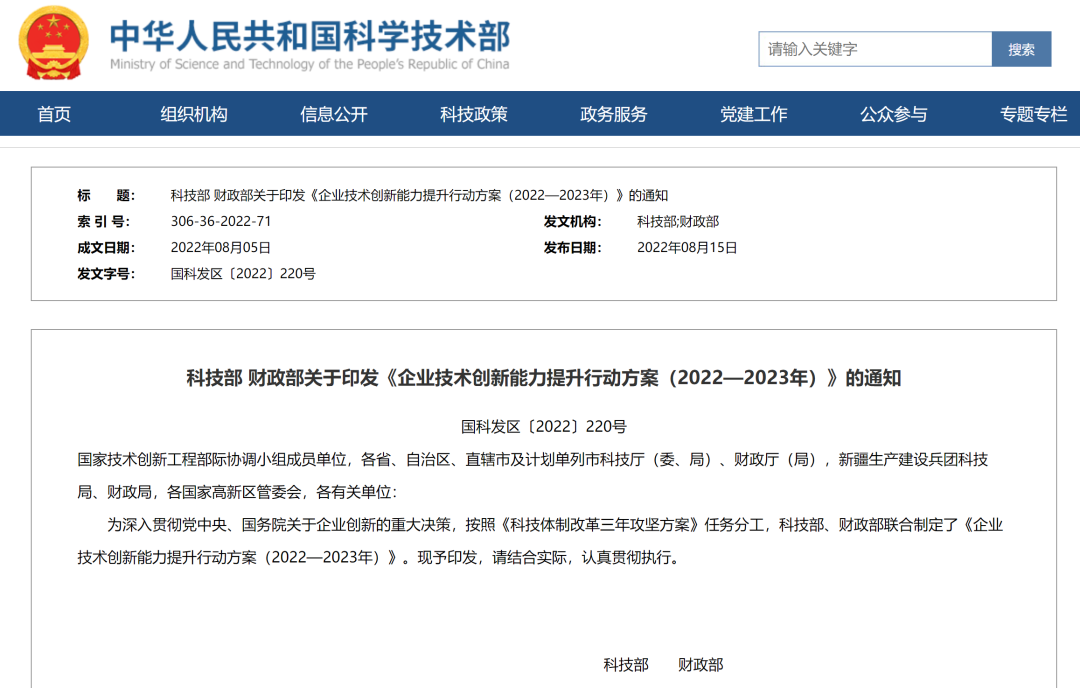
Task: Click the 财政部 signature text at bottom
Action: coord(700,665)
